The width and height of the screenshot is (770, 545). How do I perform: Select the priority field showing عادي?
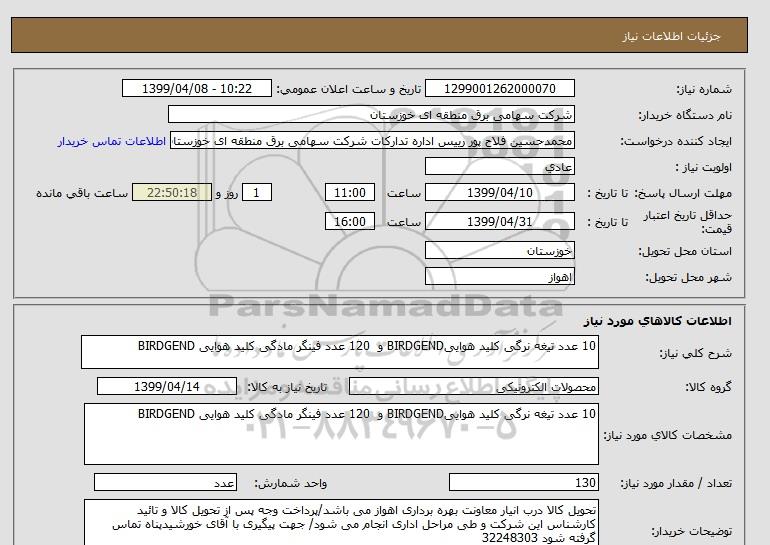(x=499, y=166)
